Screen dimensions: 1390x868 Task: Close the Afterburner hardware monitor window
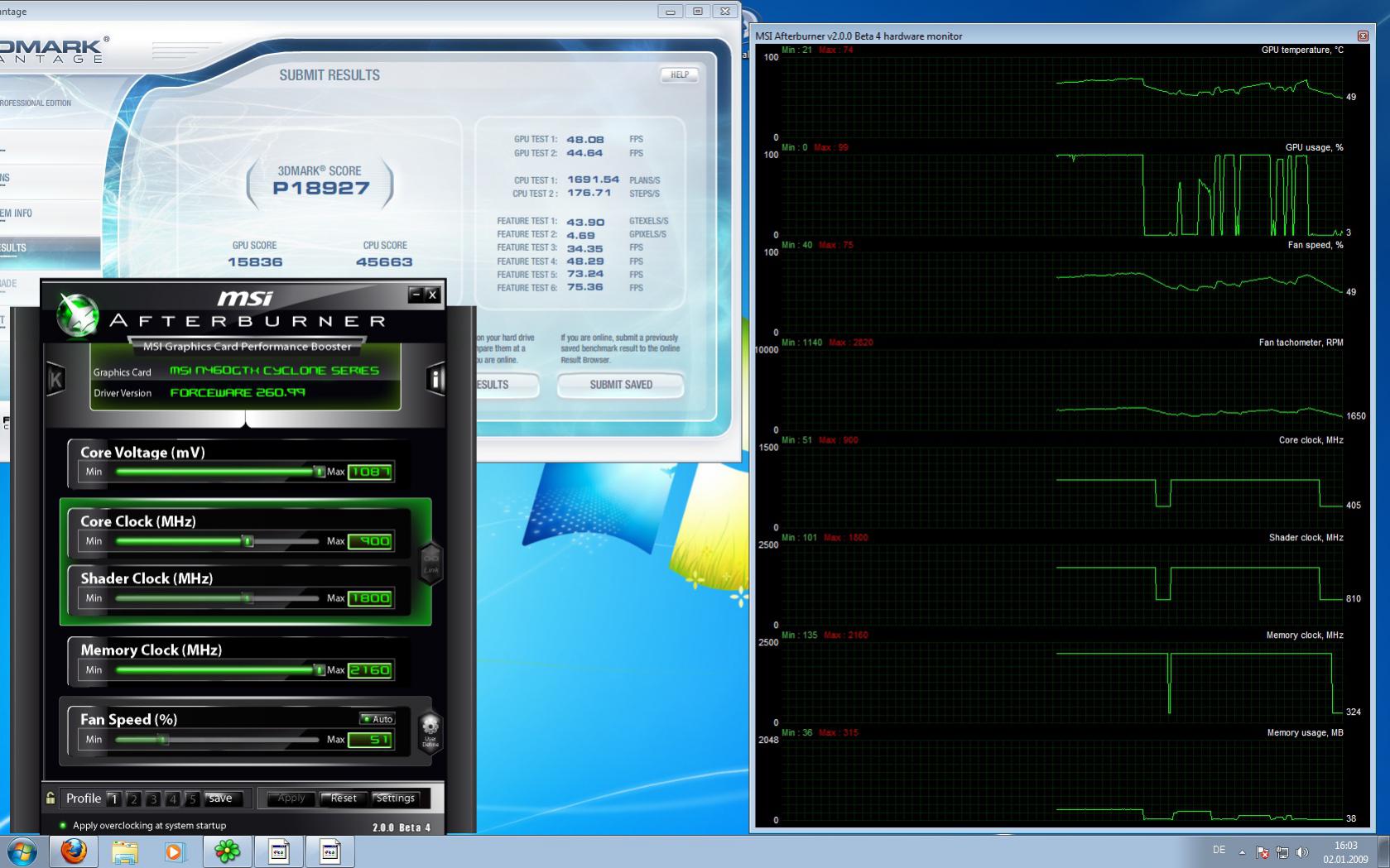(x=1363, y=36)
